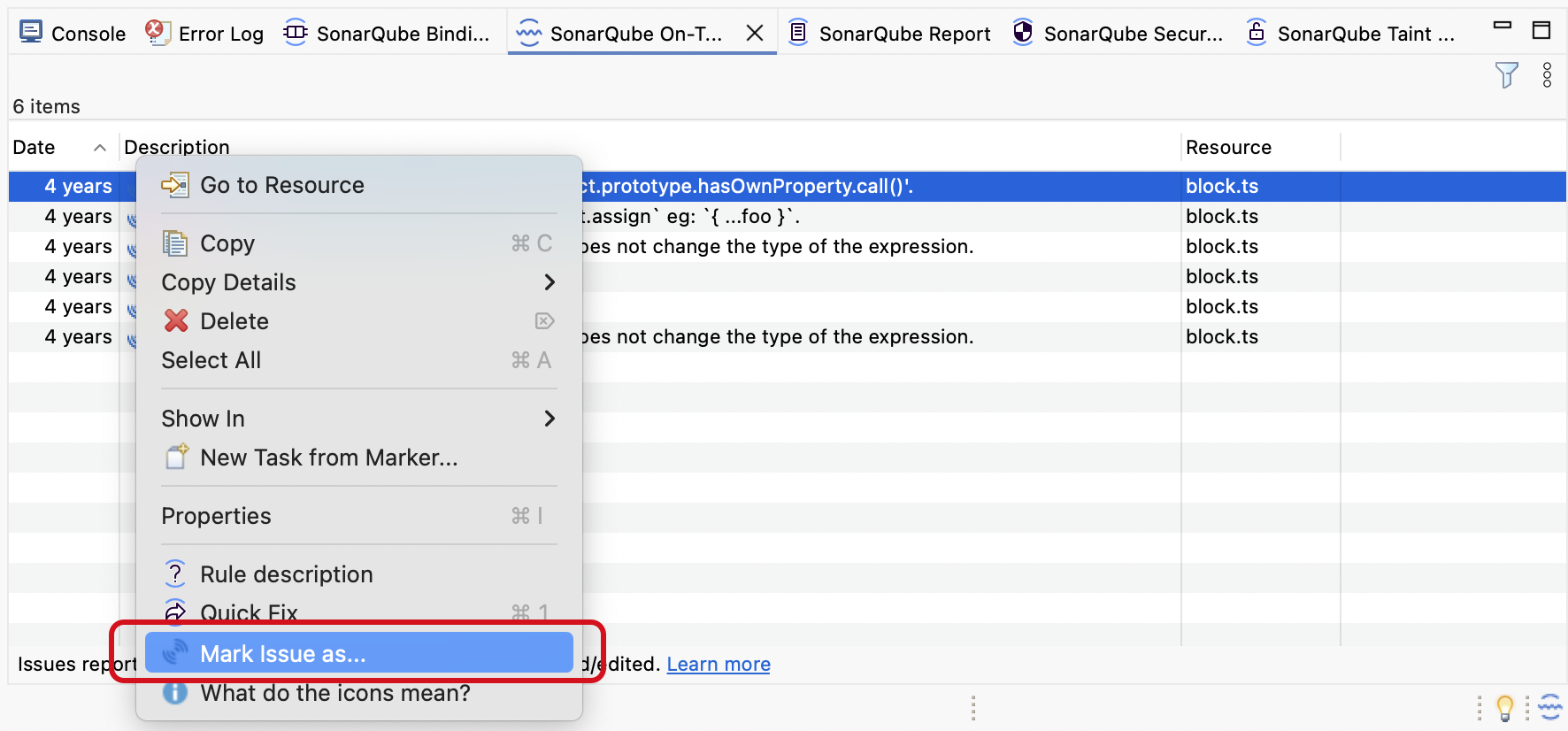Viewport: 1568px width, 731px height.
Task: Choose Quick Fix menu entry
Action: click(x=358, y=612)
